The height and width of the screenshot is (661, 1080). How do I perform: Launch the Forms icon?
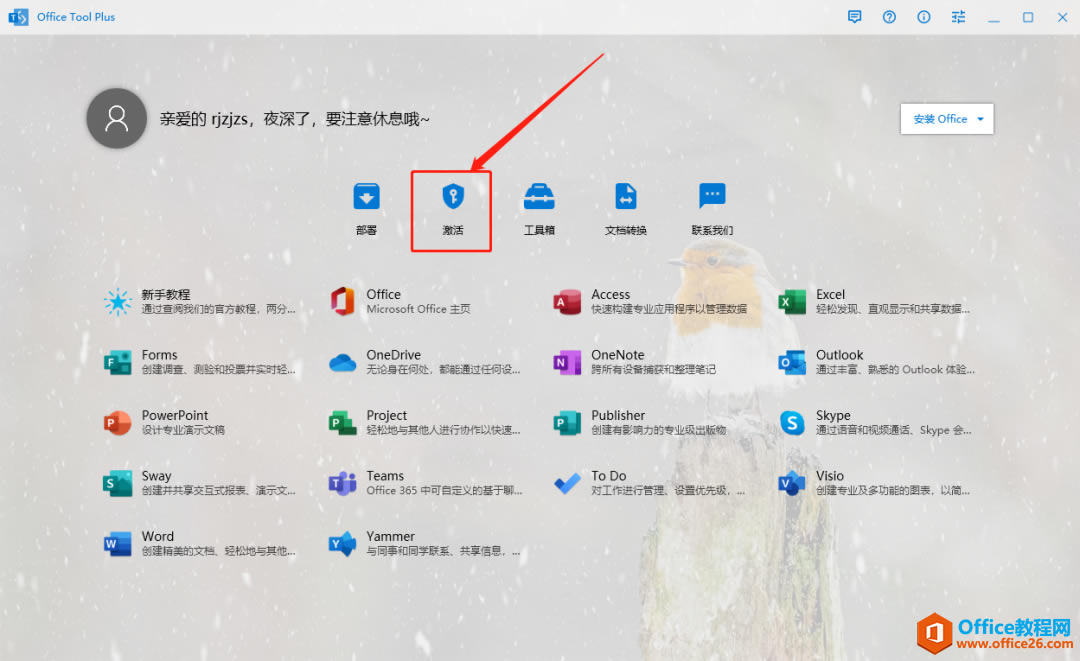pyautogui.click(x=118, y=362)
